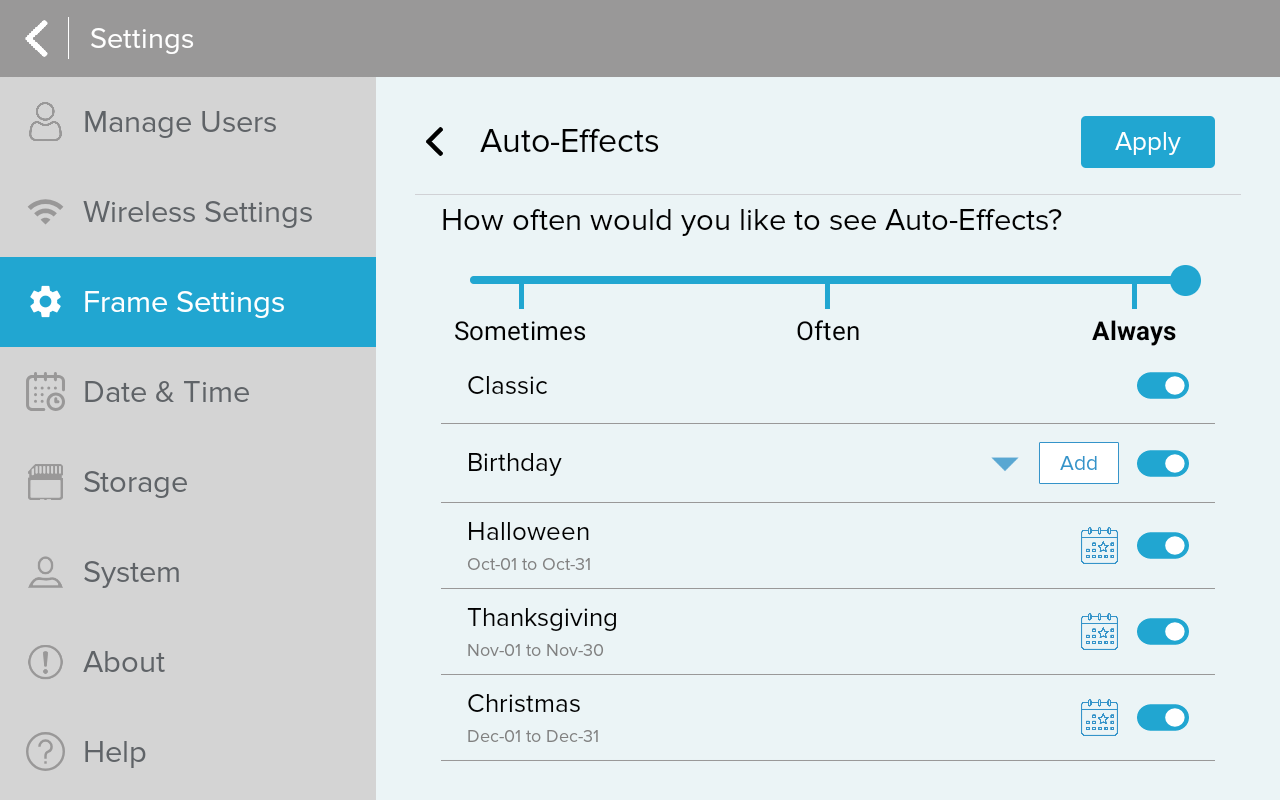Select Date & Time in the sidebar
Screen dimensions: 1280x800
click(166, 392)
